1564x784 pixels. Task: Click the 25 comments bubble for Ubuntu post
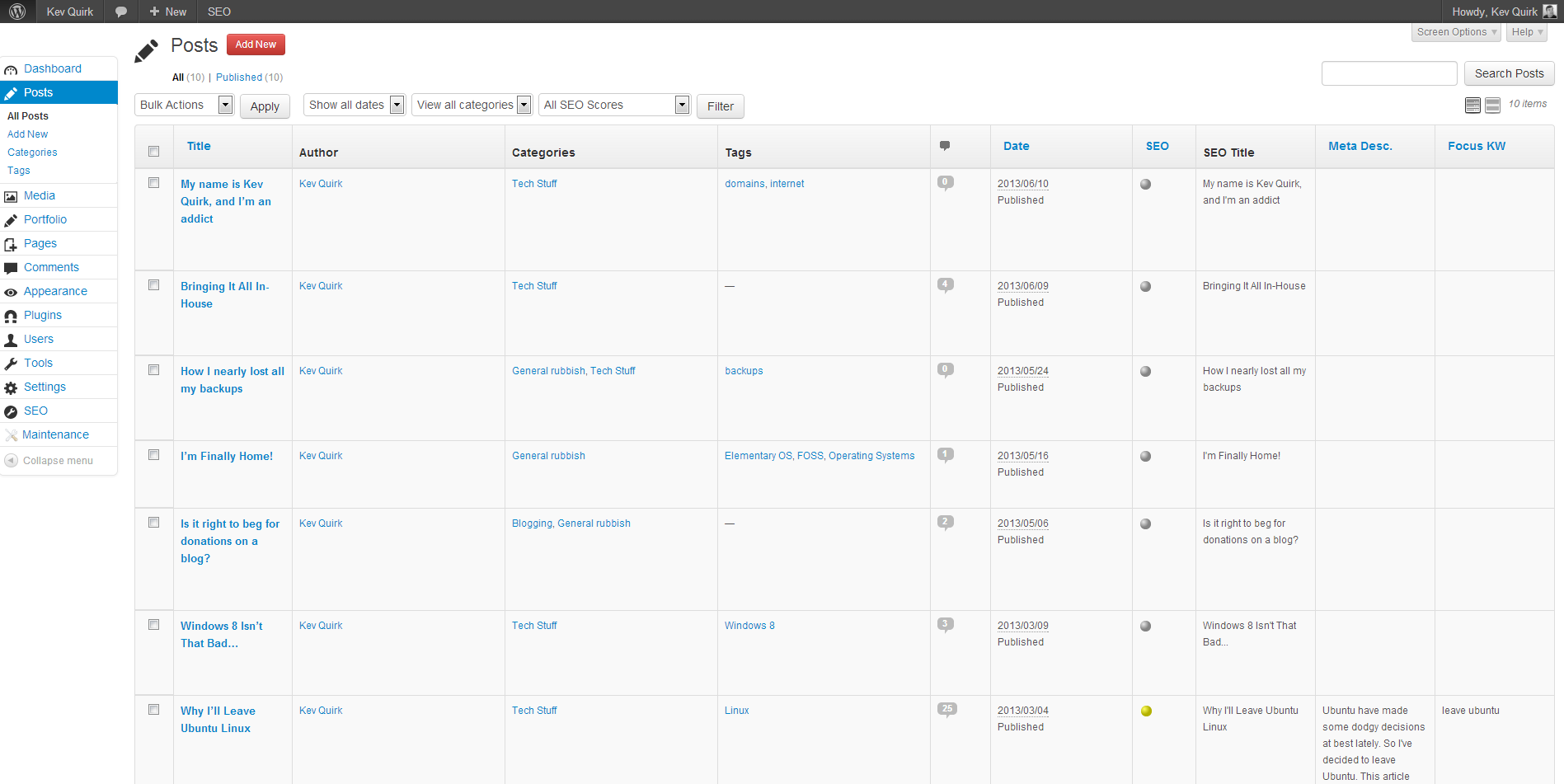point(946,709)
